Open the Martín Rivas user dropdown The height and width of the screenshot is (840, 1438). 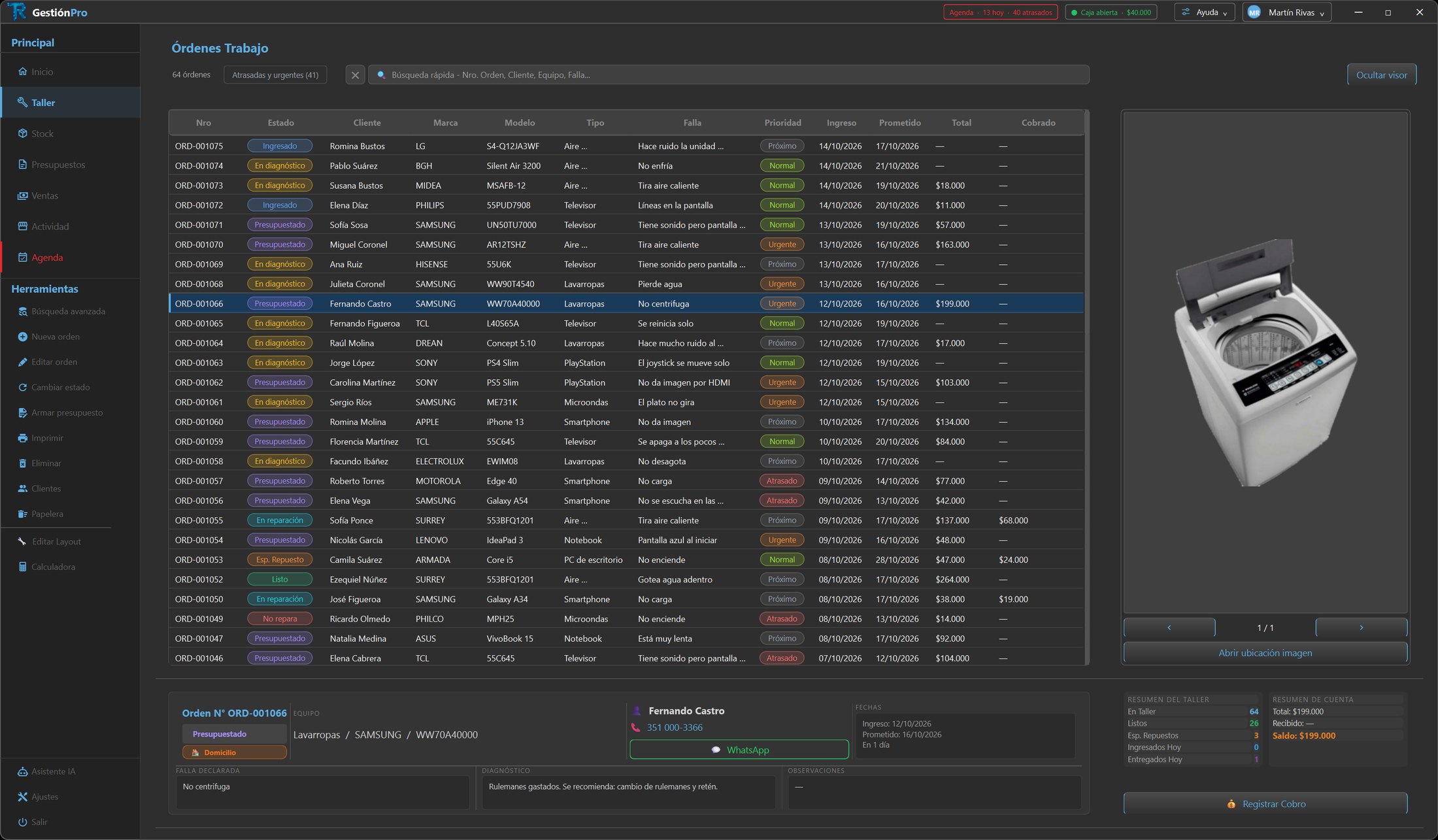[x=1286, y=12]
